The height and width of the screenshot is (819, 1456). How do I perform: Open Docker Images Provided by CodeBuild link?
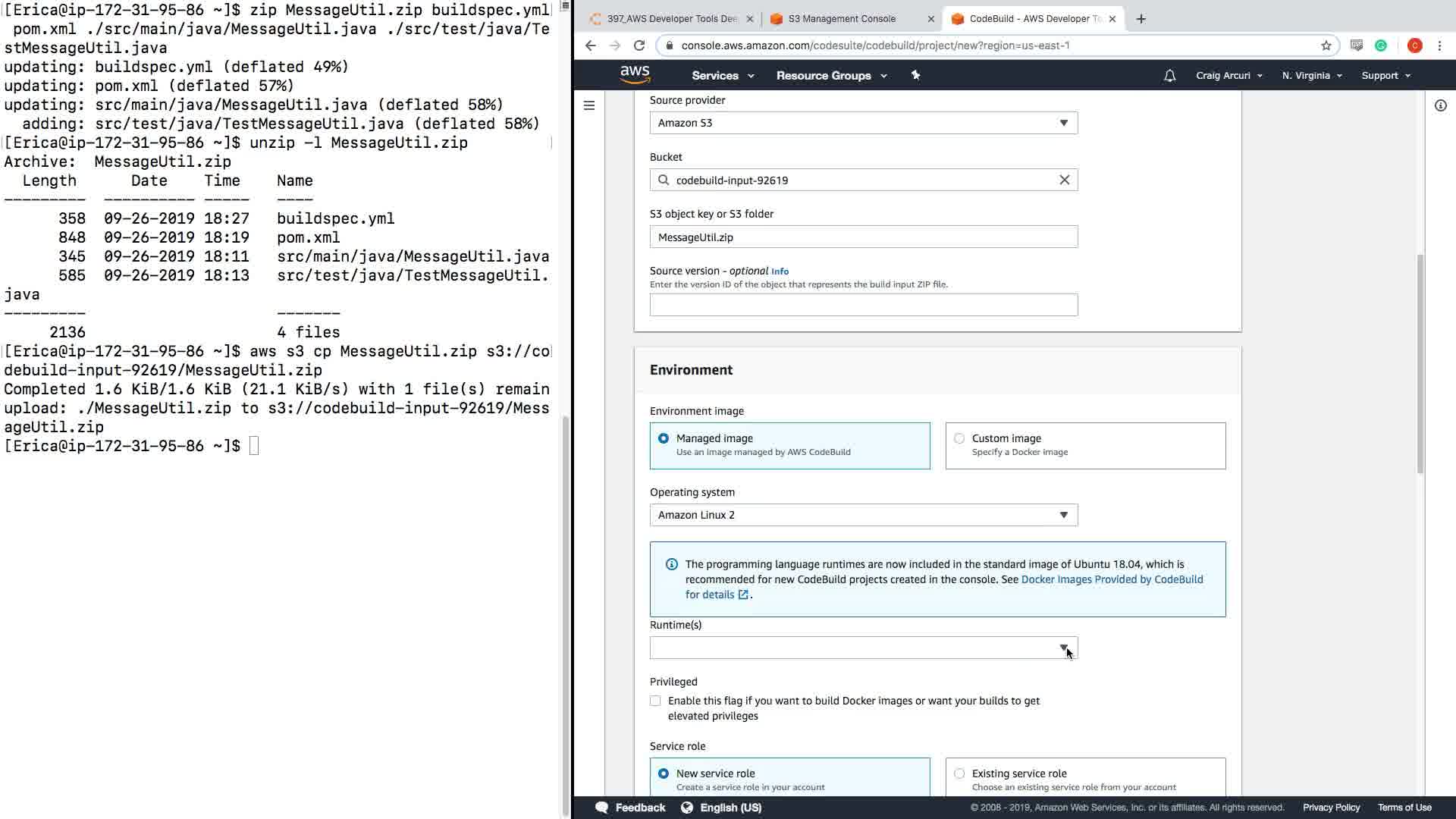pos(1112,579)
